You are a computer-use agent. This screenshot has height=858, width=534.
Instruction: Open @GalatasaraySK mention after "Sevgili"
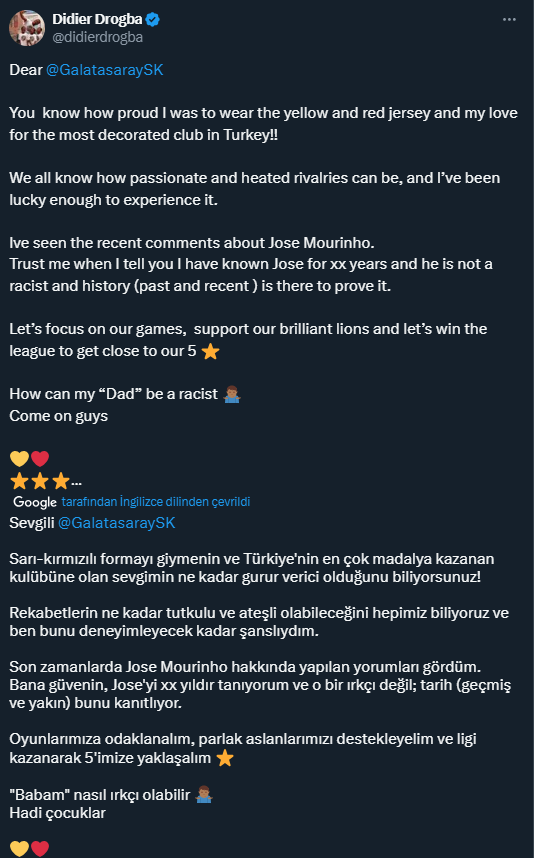(x=117, y=523)
